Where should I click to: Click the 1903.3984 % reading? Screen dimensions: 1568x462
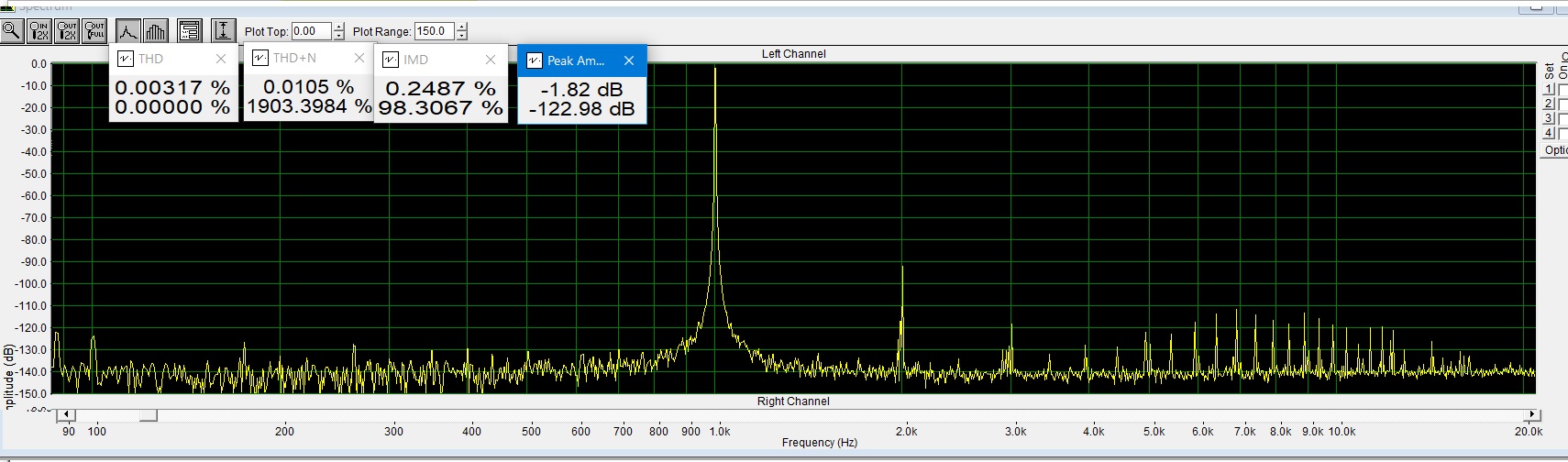[x=309, y=106]
